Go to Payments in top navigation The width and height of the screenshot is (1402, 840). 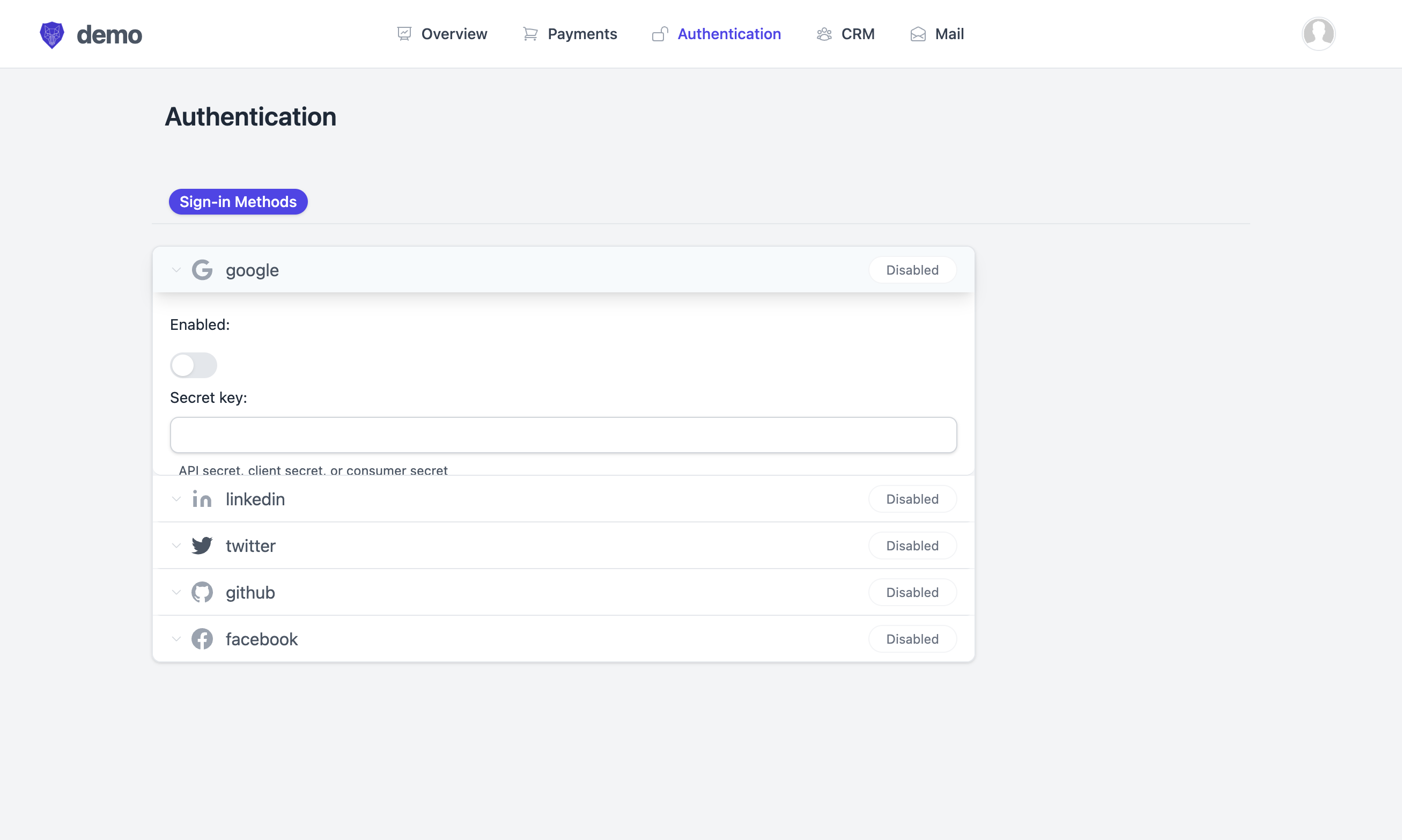click(570, 34)
